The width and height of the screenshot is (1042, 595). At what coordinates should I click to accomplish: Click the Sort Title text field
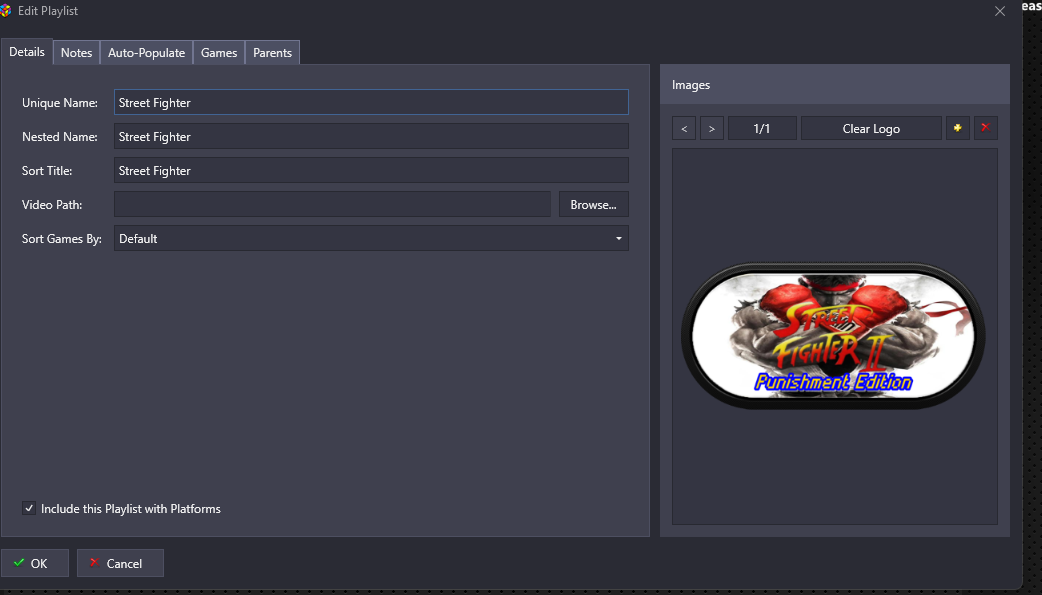pyautogui.click(x=371, y=171)
